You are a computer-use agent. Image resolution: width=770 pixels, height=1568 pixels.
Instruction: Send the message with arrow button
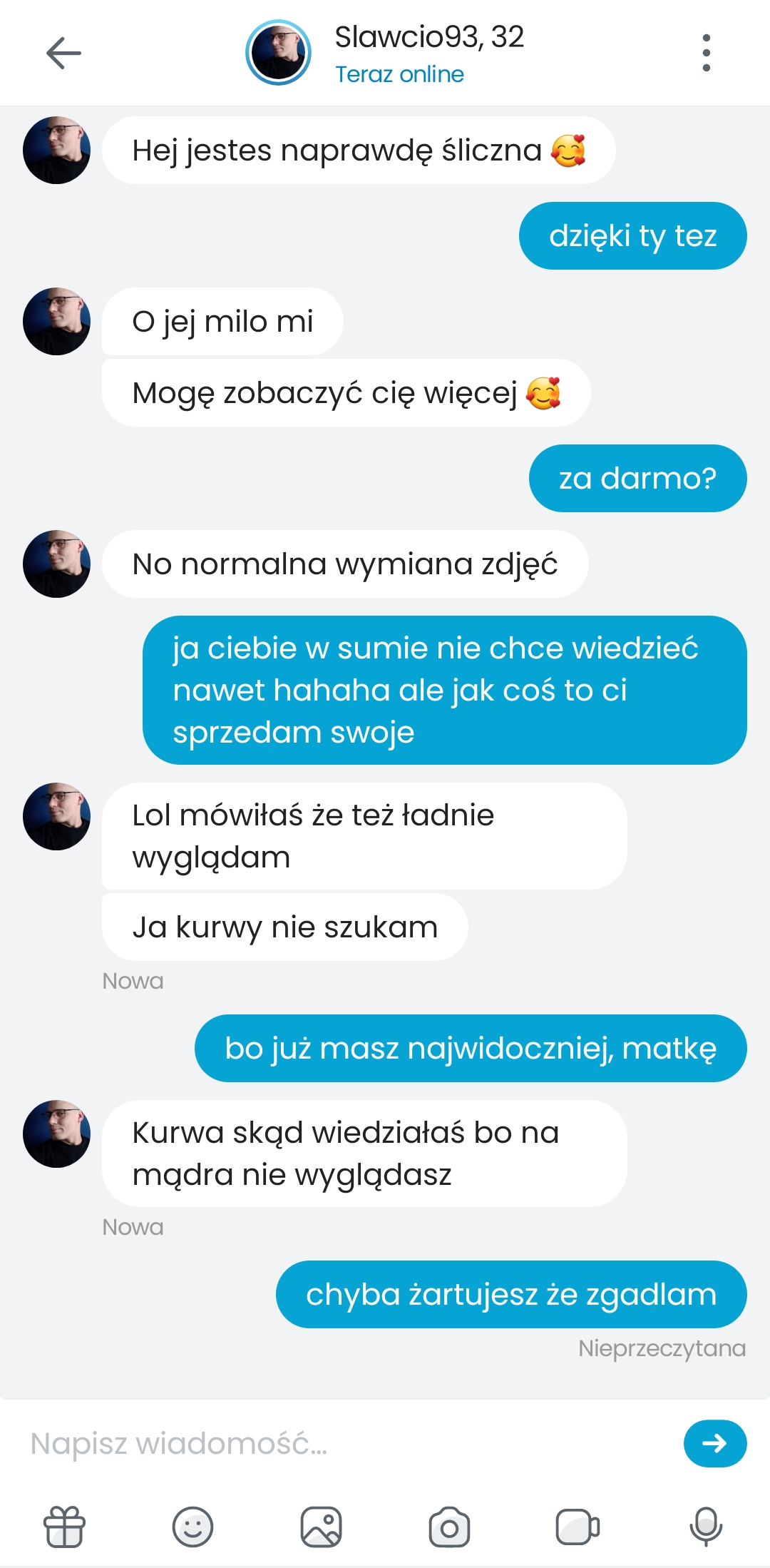click(x=715, y=1443)
